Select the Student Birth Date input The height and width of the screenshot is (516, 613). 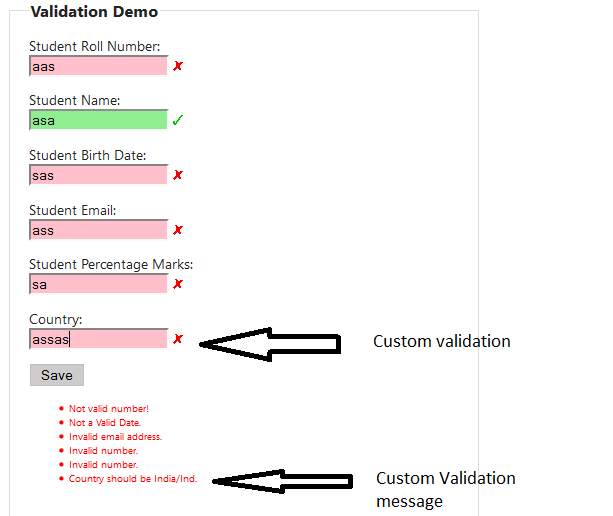98,175
